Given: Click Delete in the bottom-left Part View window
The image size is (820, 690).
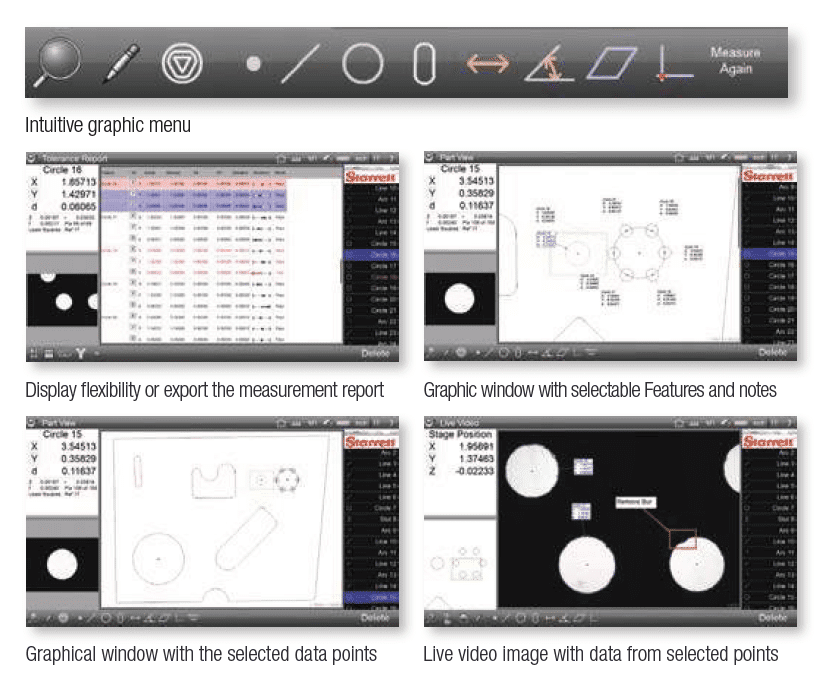Looking at the screenshot, I should point(375,618).
